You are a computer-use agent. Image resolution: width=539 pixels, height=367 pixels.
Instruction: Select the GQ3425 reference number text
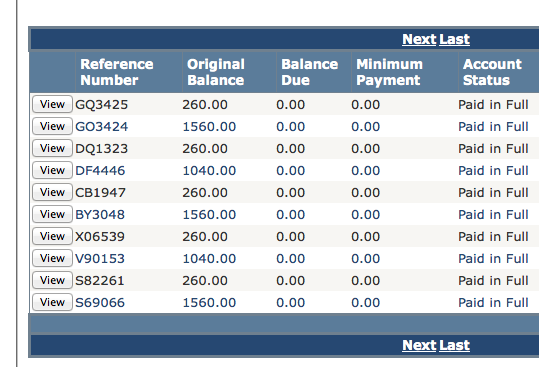point(101,105)
